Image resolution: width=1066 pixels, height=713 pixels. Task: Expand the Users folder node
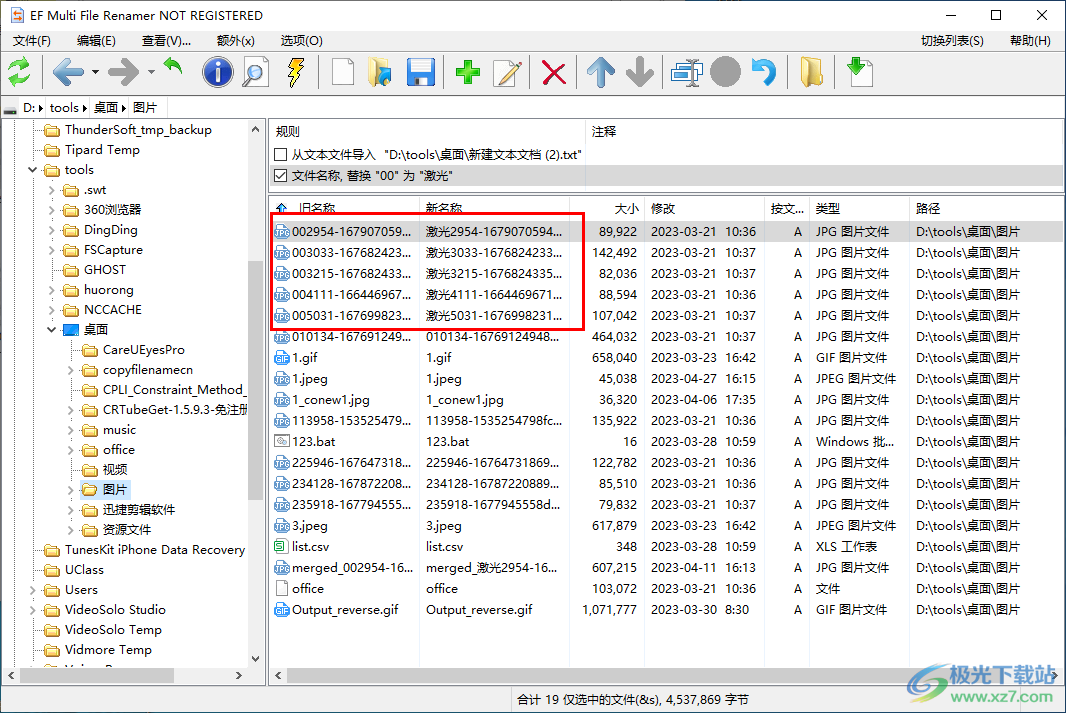coord(33,590)
